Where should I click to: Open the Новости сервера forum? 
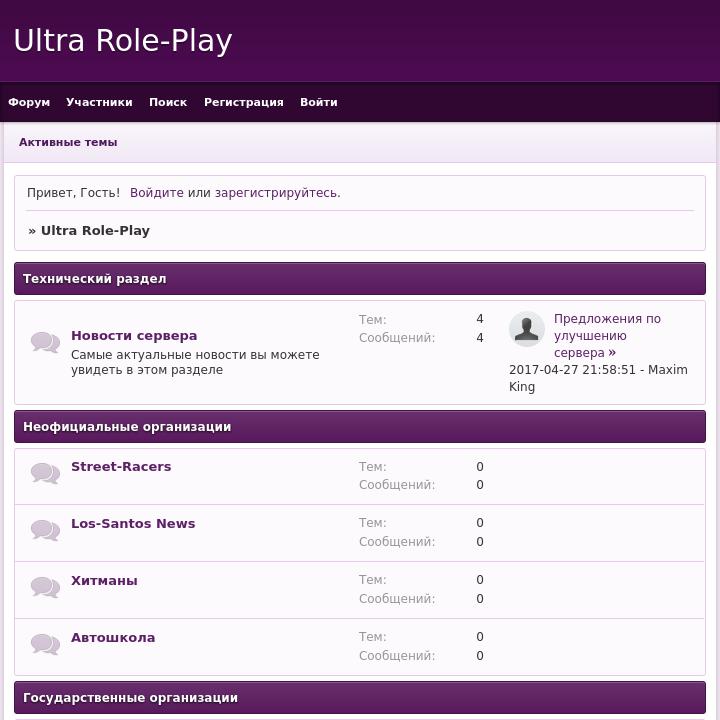pos(134,336)
